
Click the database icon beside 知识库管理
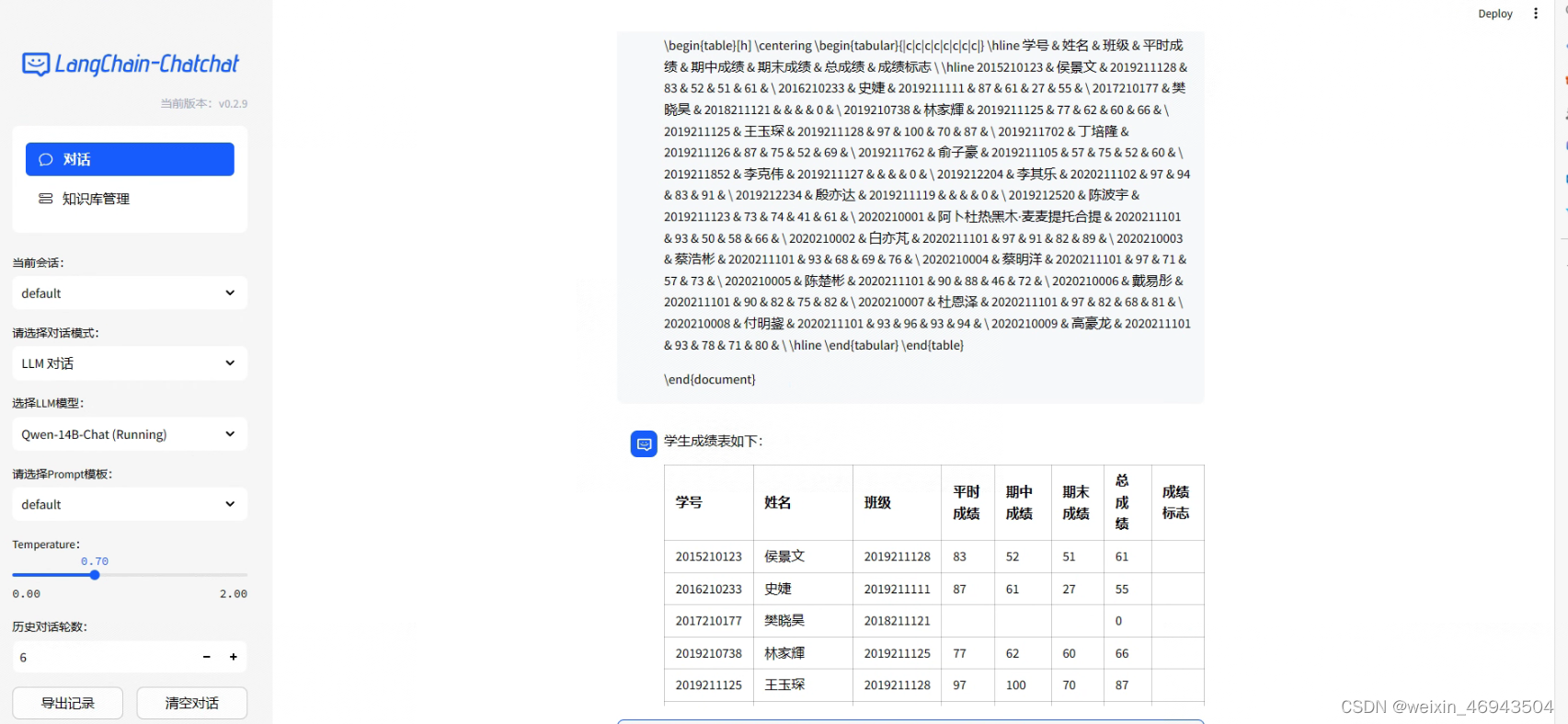pyautogui.click(x=46, y=199)
